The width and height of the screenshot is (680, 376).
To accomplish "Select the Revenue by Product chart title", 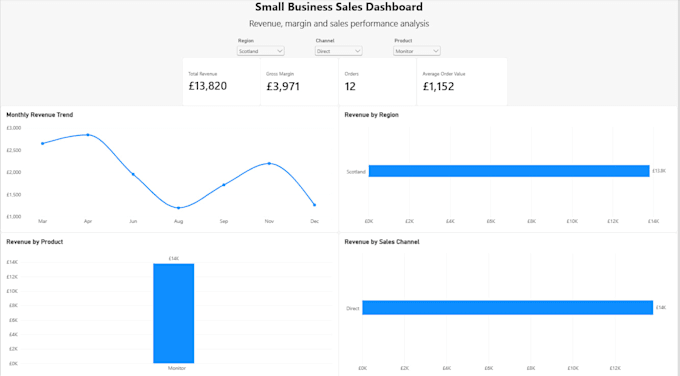I will [35, 242].
